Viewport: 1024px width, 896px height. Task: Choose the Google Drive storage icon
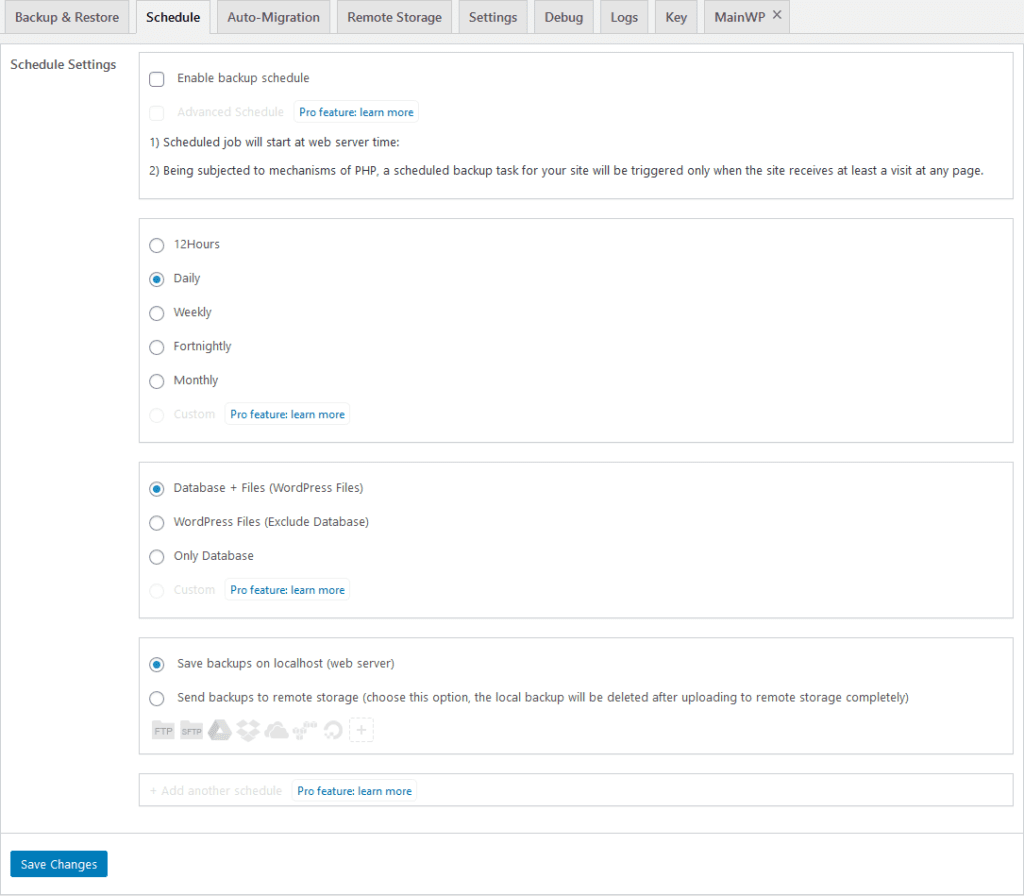(219, 730)
